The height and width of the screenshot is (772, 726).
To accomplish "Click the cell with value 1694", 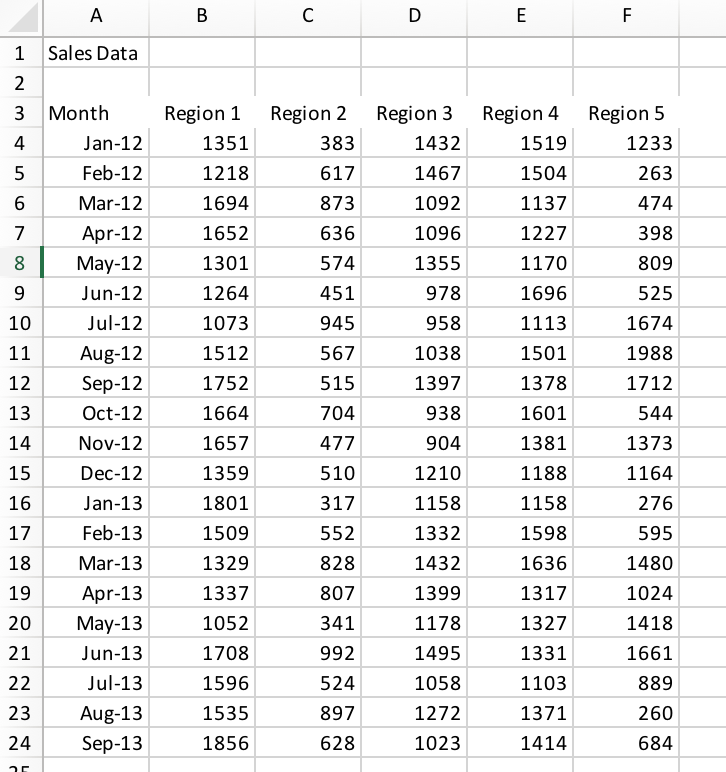I will coord(202,203).
